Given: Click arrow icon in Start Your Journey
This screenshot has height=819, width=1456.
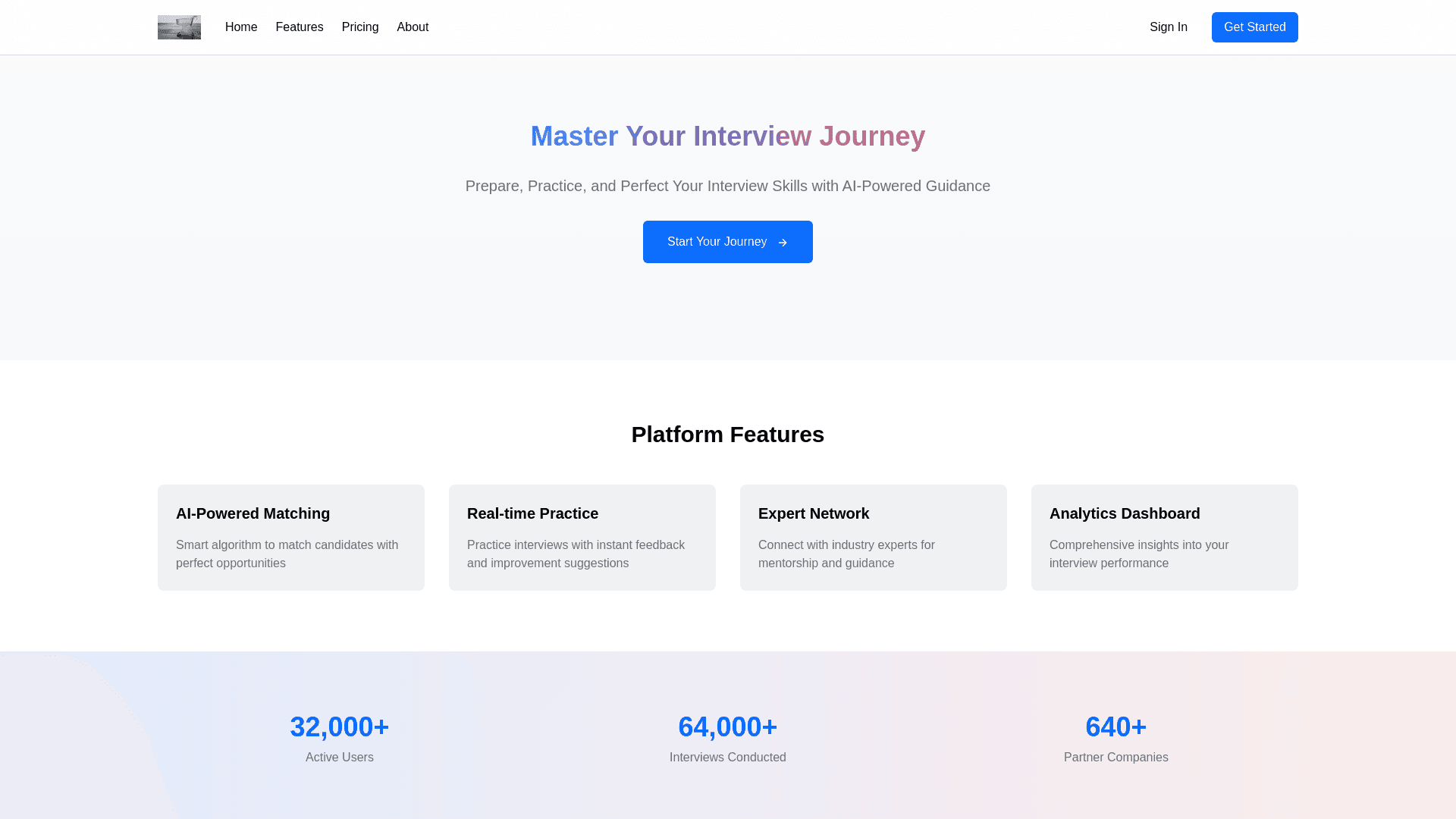Looking at the screenshot, I should 783,243.
